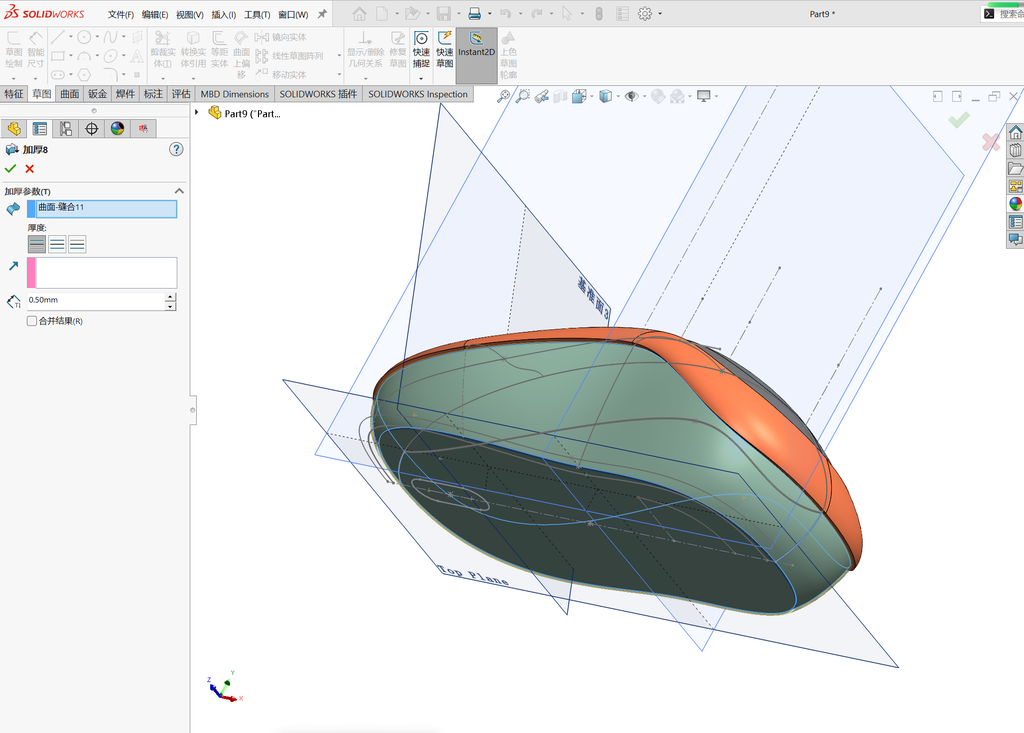
Task: Open the DimXpertManager crosshair tab
Action: click(91, 129)
